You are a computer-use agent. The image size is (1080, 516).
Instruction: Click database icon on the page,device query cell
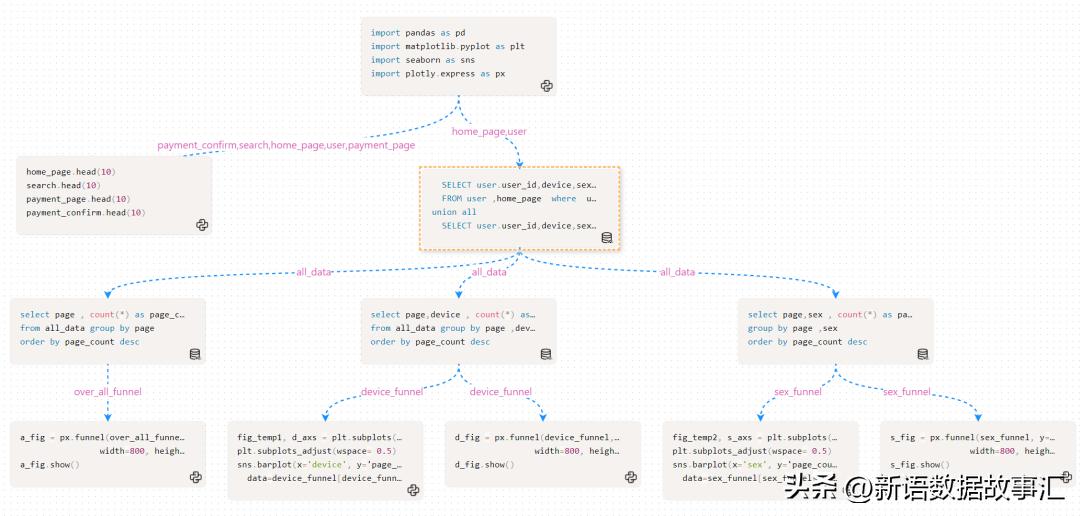546,354
